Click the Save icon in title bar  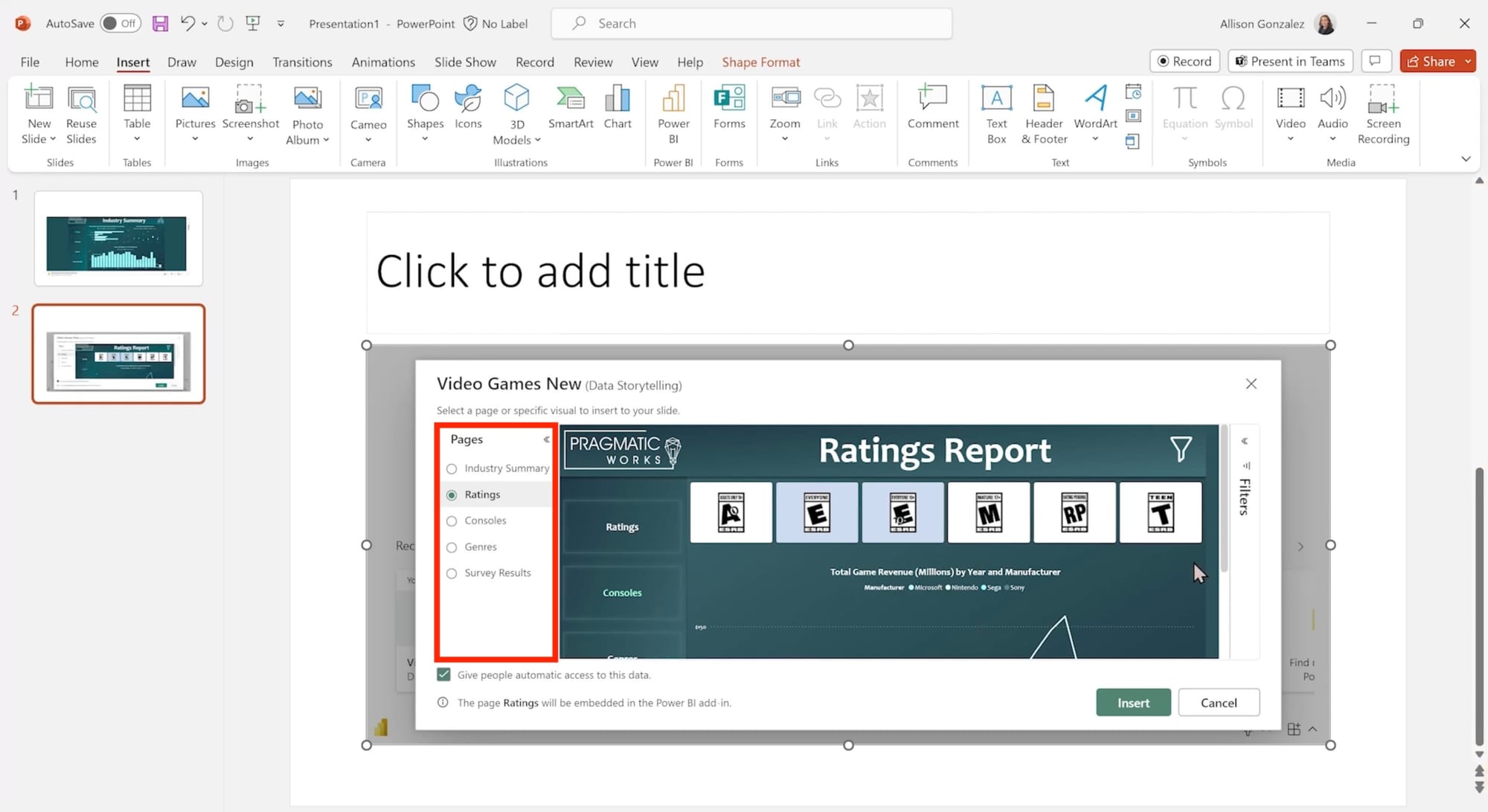coord(160,24)
